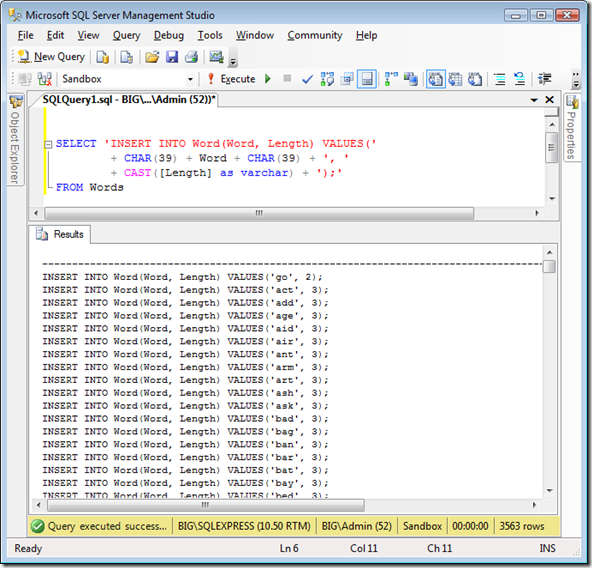Click the results horizontal scrollbar thumb
592x568 pixels.
206,505
